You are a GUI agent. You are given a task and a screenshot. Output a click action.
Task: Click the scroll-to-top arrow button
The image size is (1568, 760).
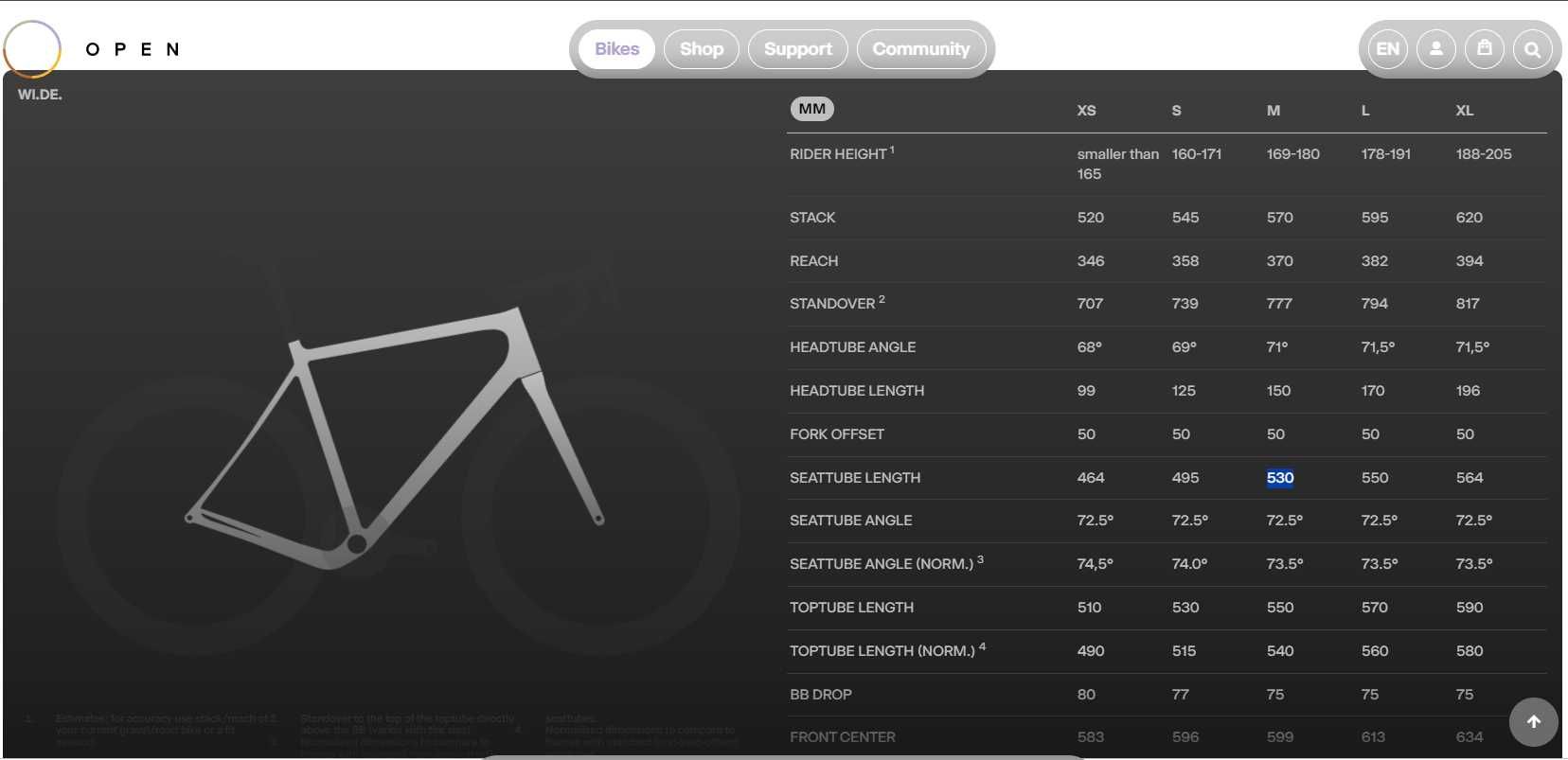[1534, 722]
